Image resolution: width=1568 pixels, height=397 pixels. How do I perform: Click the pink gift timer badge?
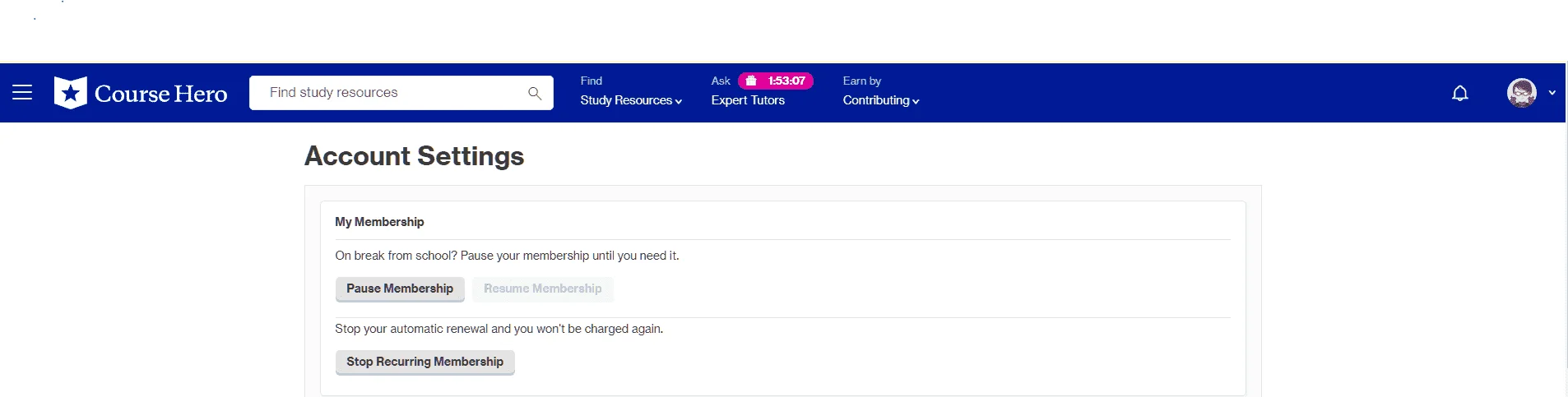point(776,81)
